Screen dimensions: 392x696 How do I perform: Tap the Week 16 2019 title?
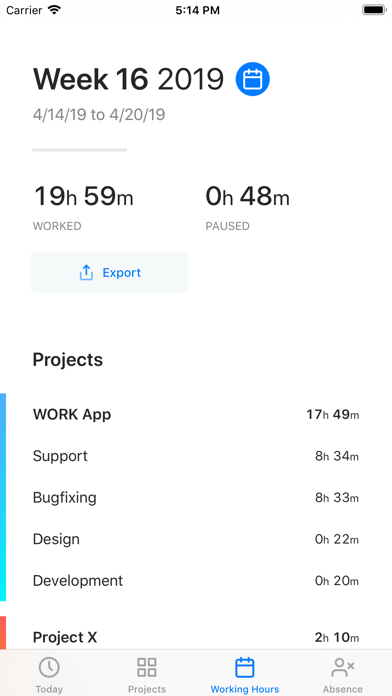tap(128, 79)
